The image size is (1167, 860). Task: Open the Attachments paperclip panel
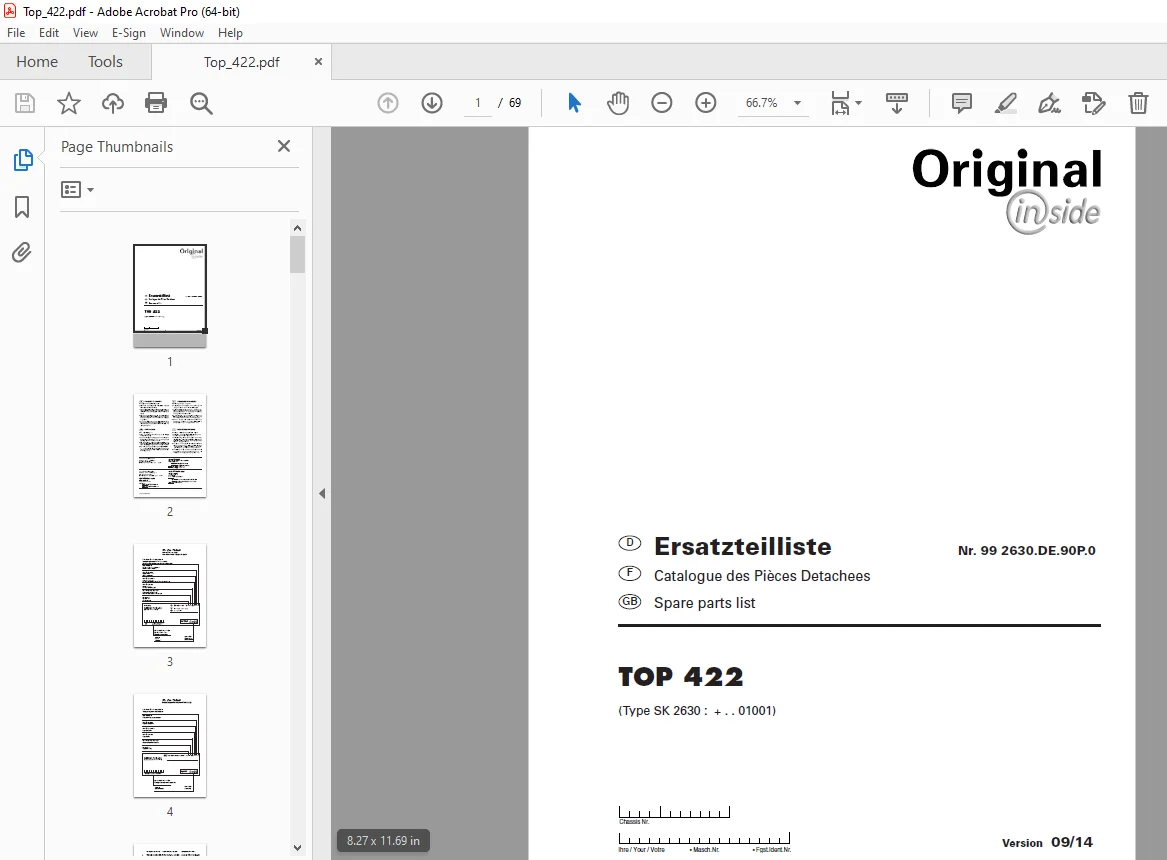pyautogui.click(x=22, y=253)
